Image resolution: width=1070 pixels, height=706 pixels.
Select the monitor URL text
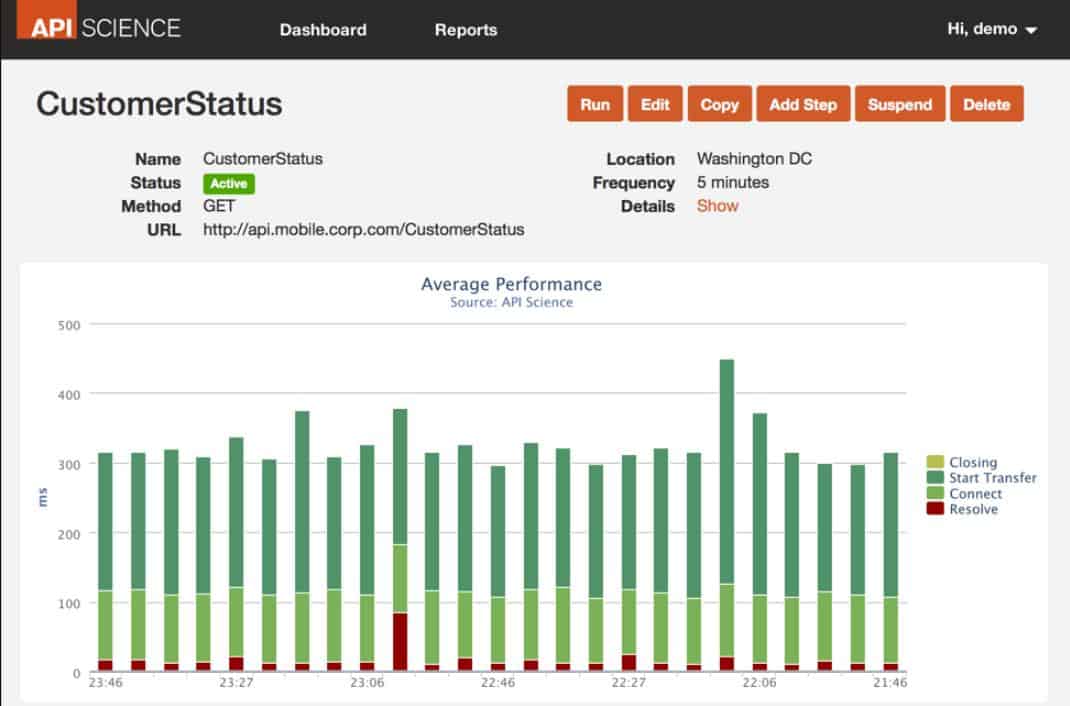click(364, 230)
